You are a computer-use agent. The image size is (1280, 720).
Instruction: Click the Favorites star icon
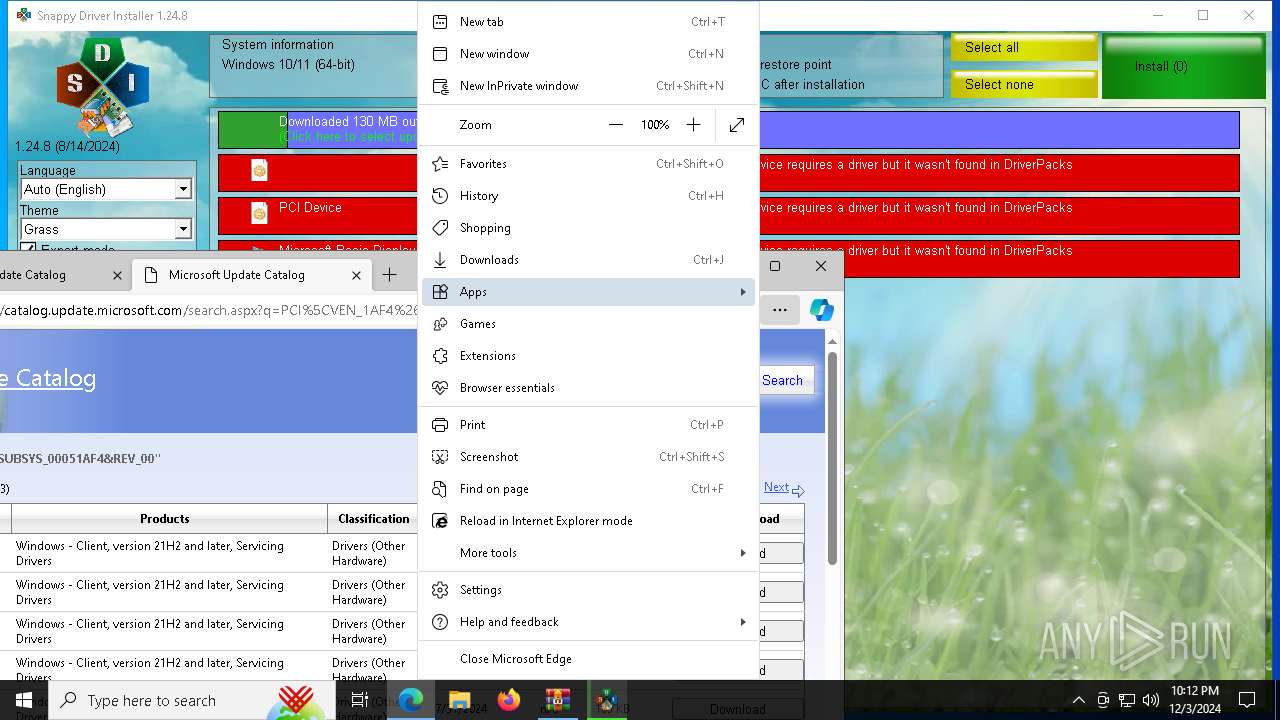439,164
